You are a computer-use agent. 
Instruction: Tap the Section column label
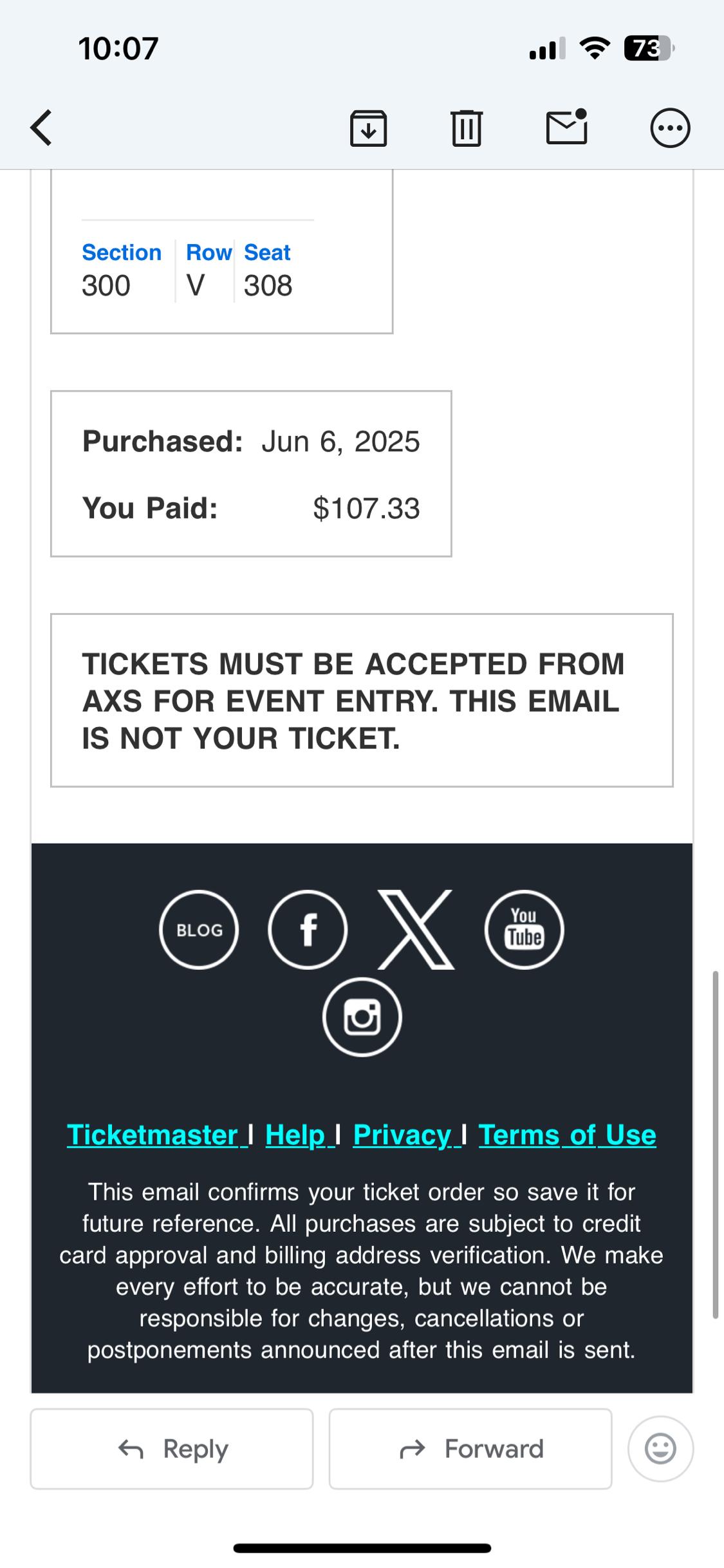pyautogui.click(x=122, y=252)
